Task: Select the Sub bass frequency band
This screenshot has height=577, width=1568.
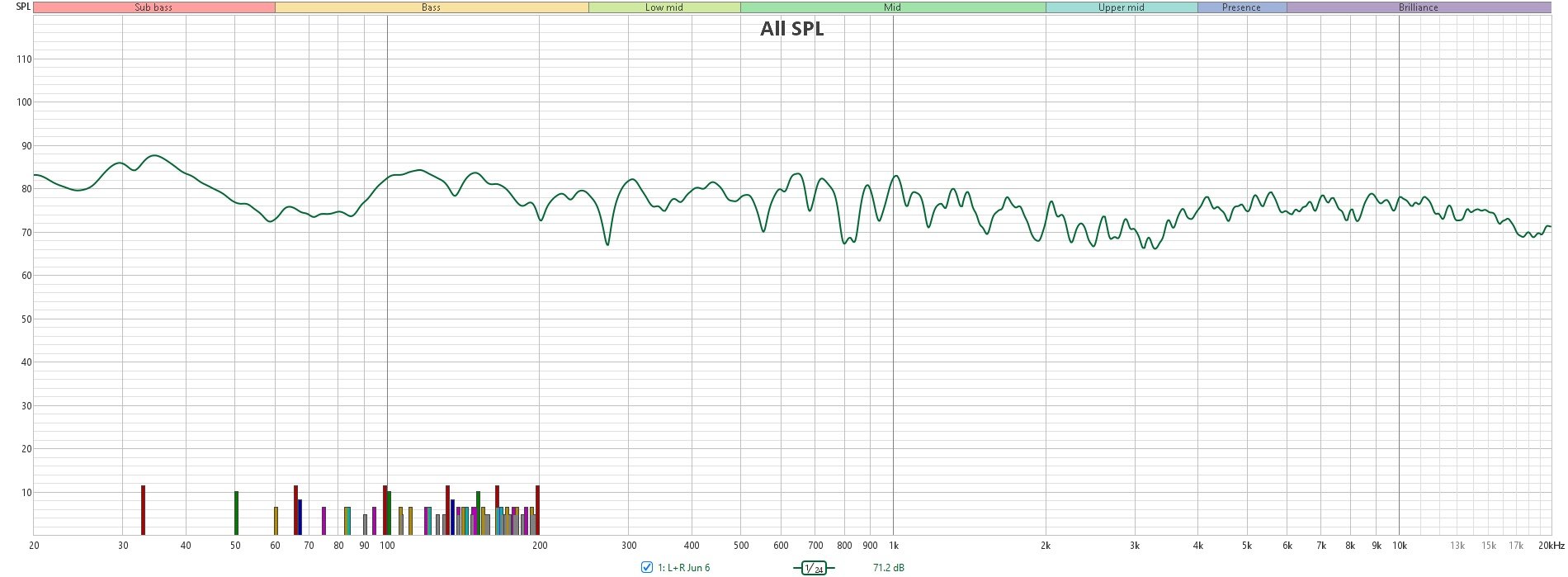Action: pyautogui.click(x=153, y=7)
